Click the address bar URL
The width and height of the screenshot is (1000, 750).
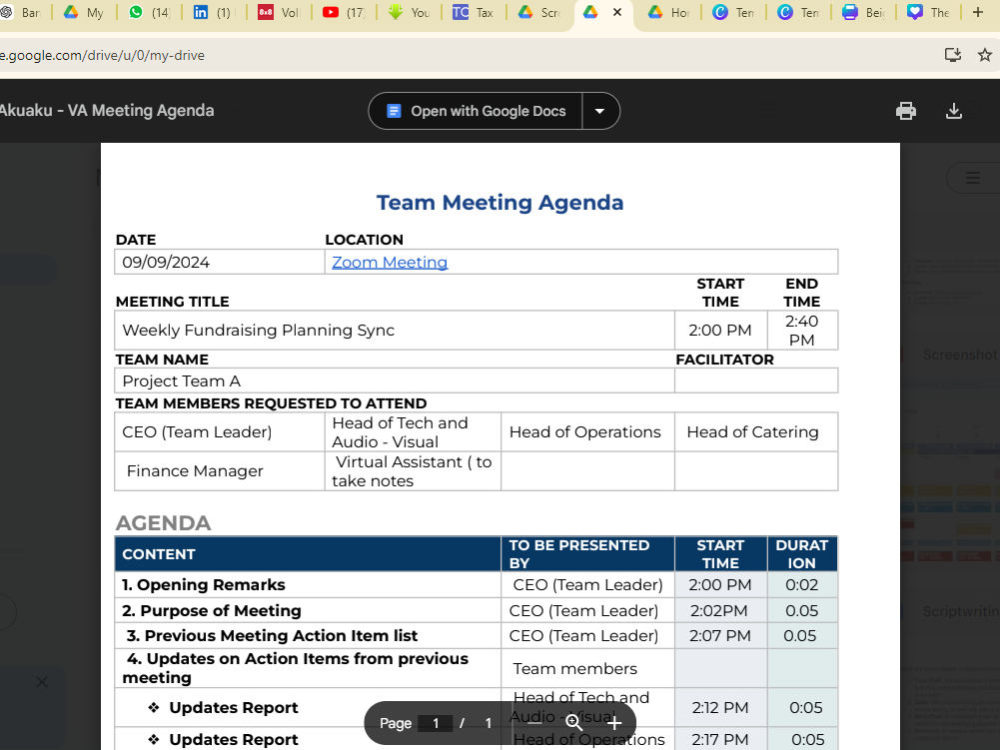click(x=102, y=55)
